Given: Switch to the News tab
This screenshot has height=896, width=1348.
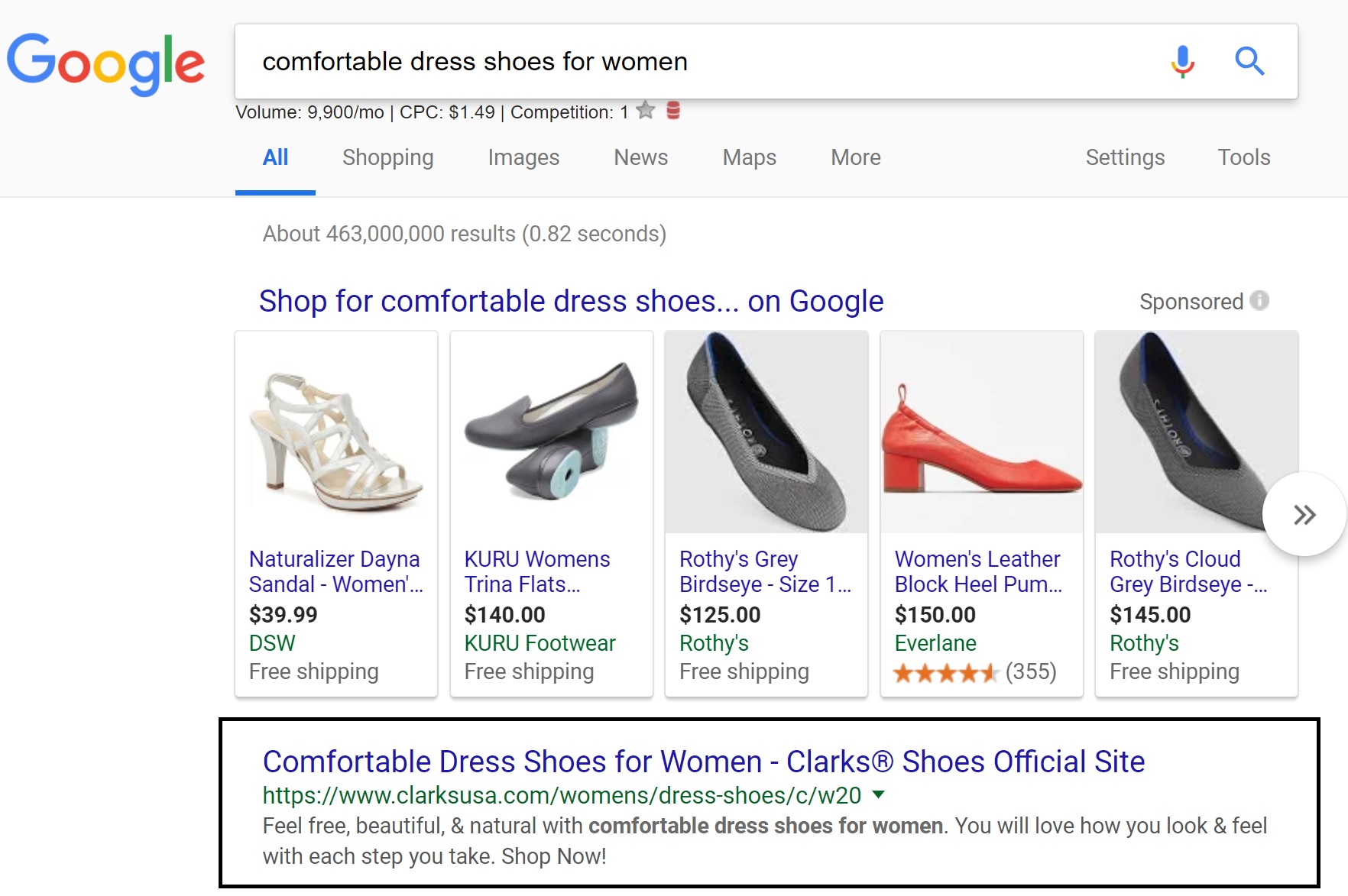Looking at the screenshot, I should click(641, 157).
